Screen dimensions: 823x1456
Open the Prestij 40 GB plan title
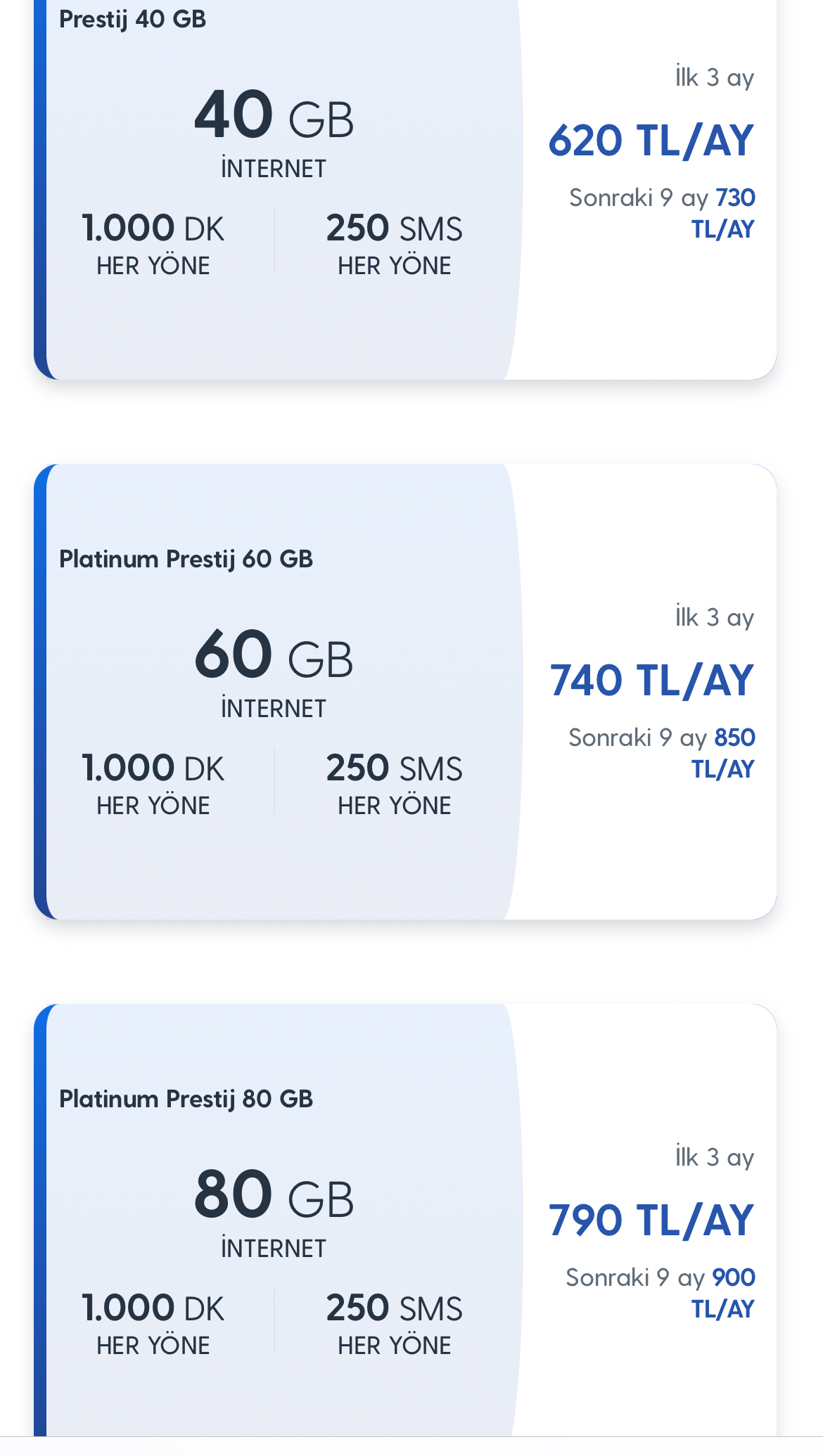click(132, 19)
